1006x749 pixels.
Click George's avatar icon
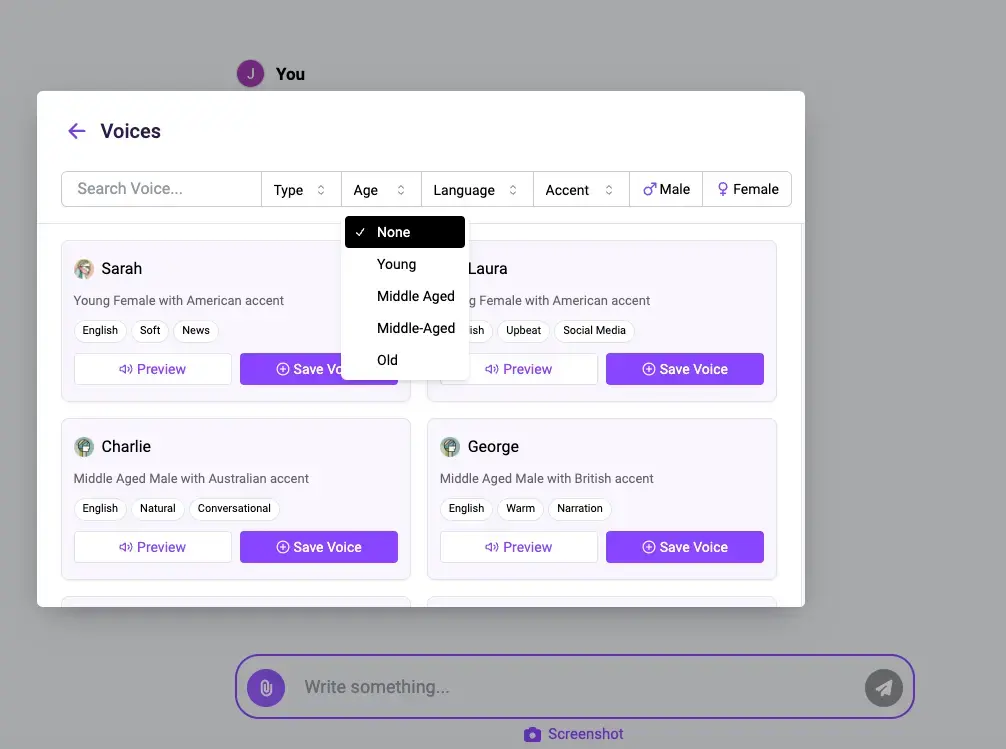coord(450,447)
